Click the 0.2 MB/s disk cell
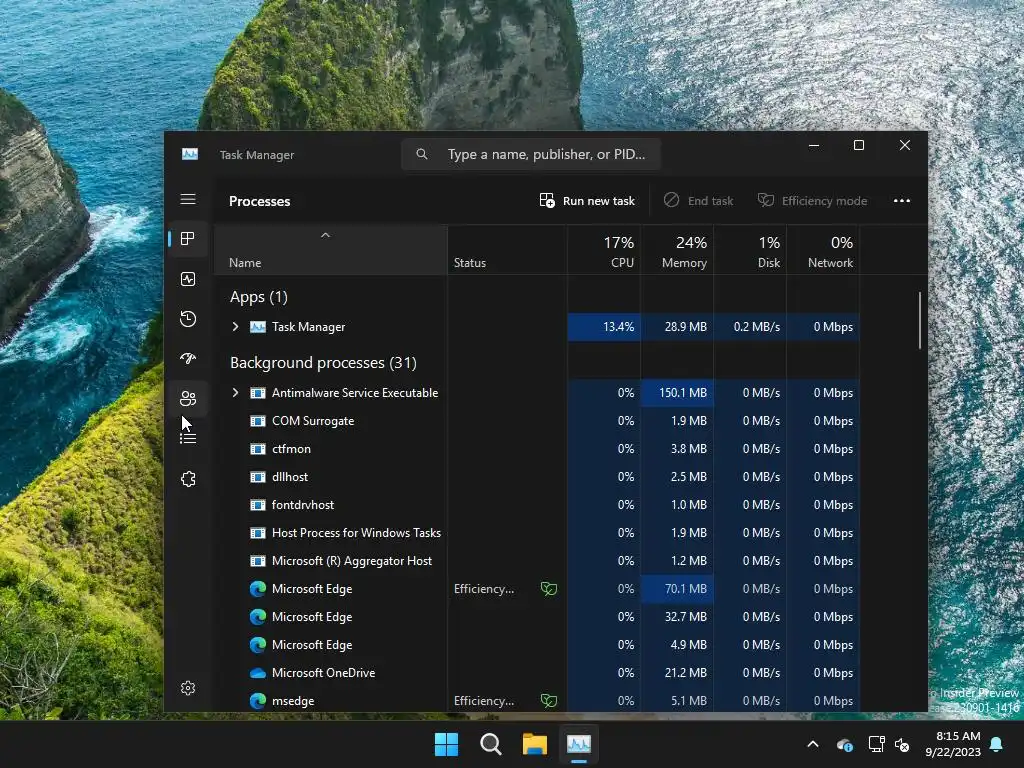This screenshot has width=1024, height=768. click(x=750, y=327)
